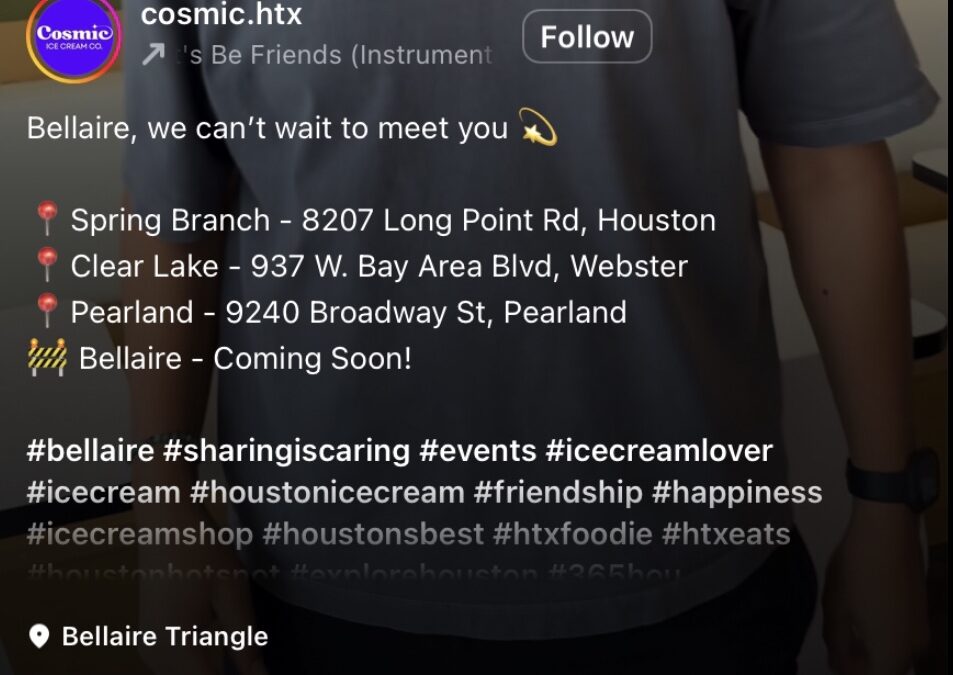View the #icecreamshop hashtag

[140, 534]
